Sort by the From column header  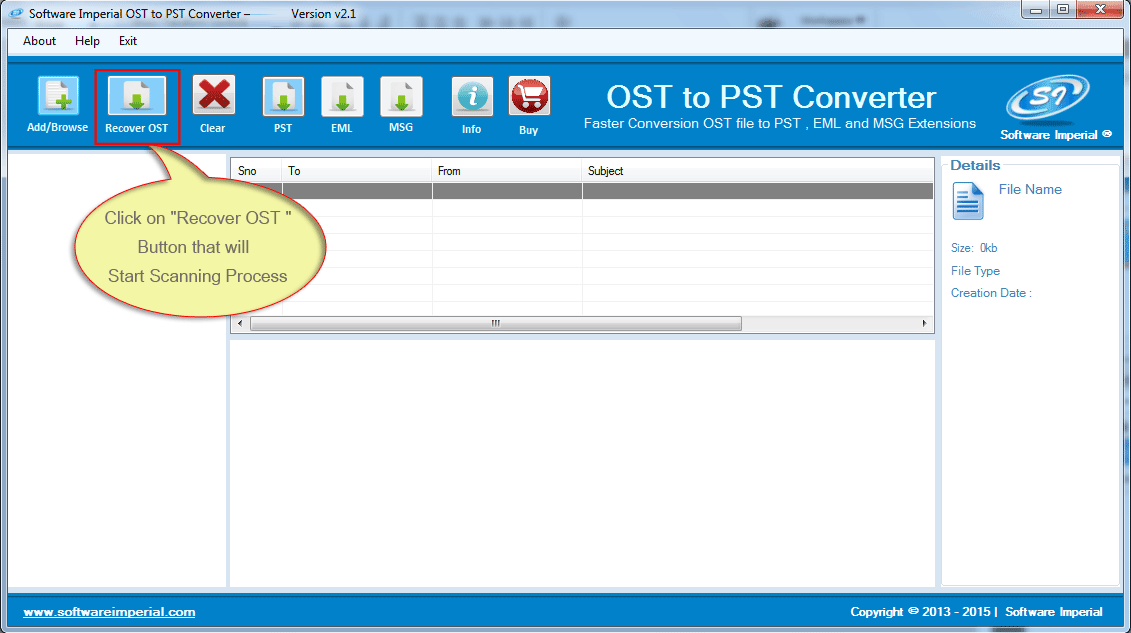[507, 171]
